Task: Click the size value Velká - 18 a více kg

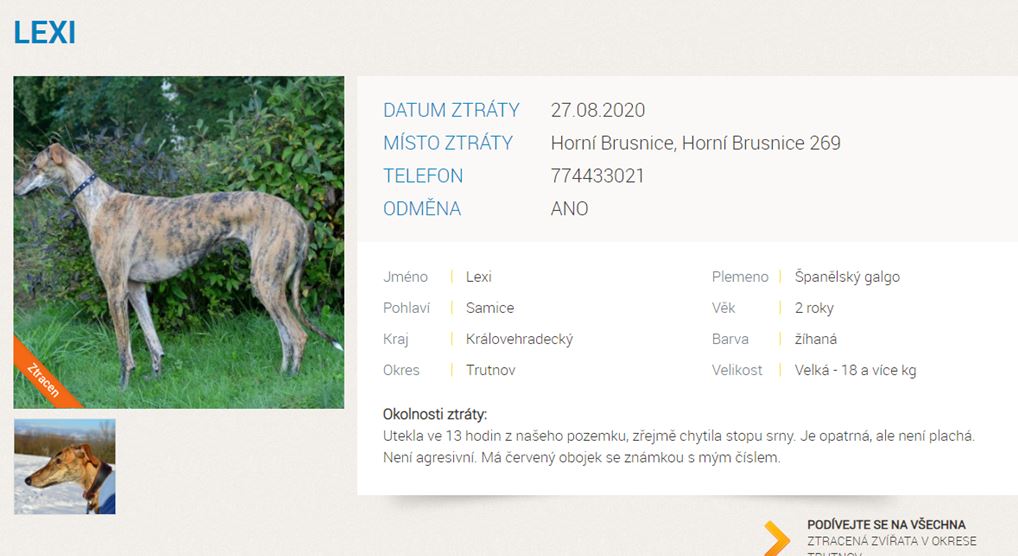Action: (855, 370)
